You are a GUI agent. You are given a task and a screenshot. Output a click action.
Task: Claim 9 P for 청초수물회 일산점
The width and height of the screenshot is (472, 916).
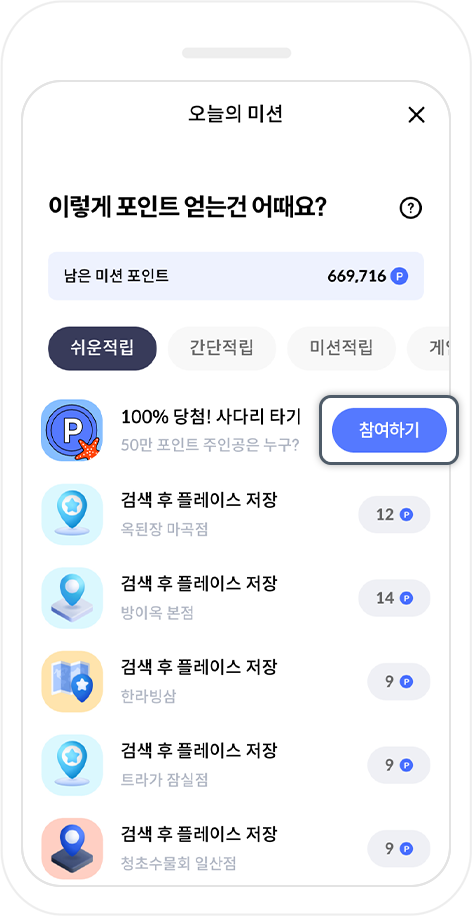point(399,849)
